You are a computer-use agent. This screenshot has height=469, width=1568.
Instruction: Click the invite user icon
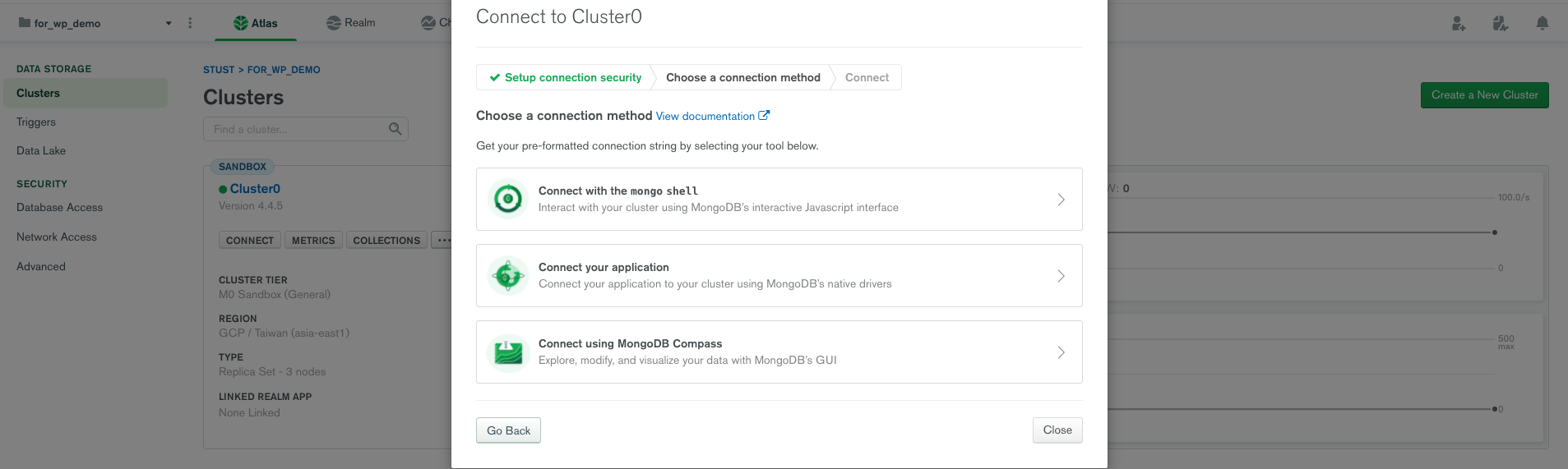coord(1458,23)
